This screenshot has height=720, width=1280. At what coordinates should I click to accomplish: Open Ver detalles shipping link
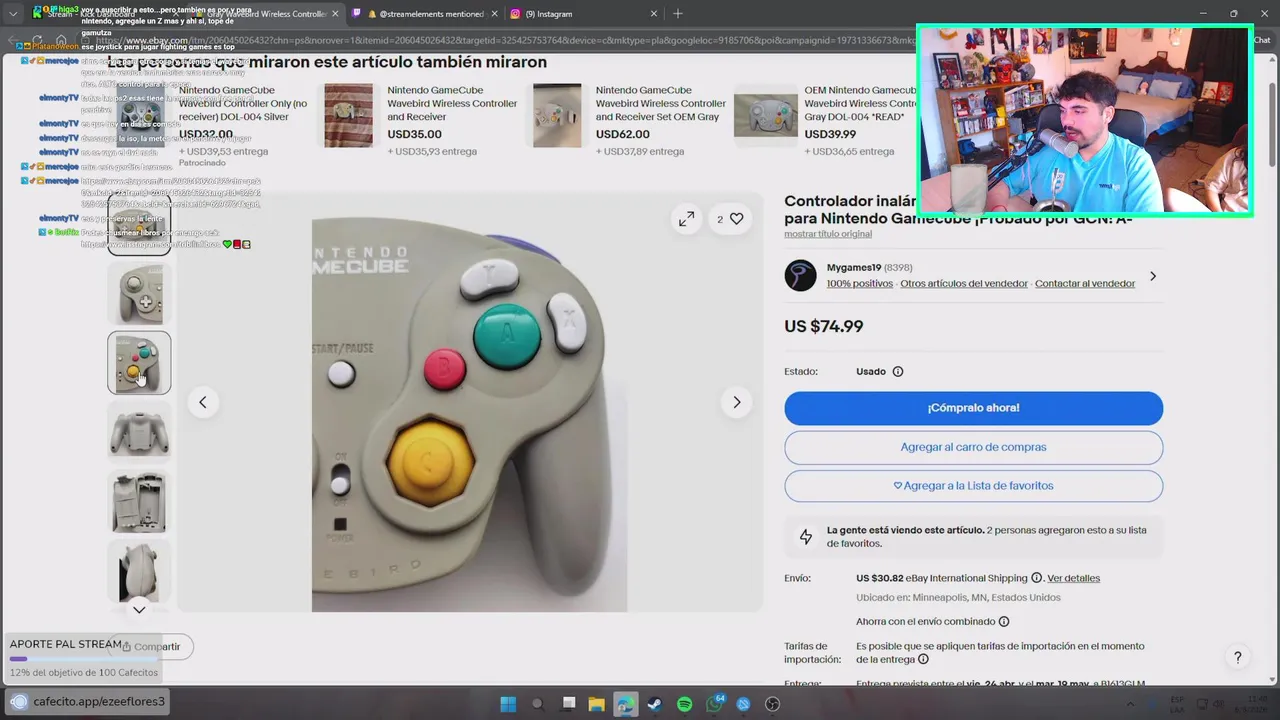[1073, 578]
